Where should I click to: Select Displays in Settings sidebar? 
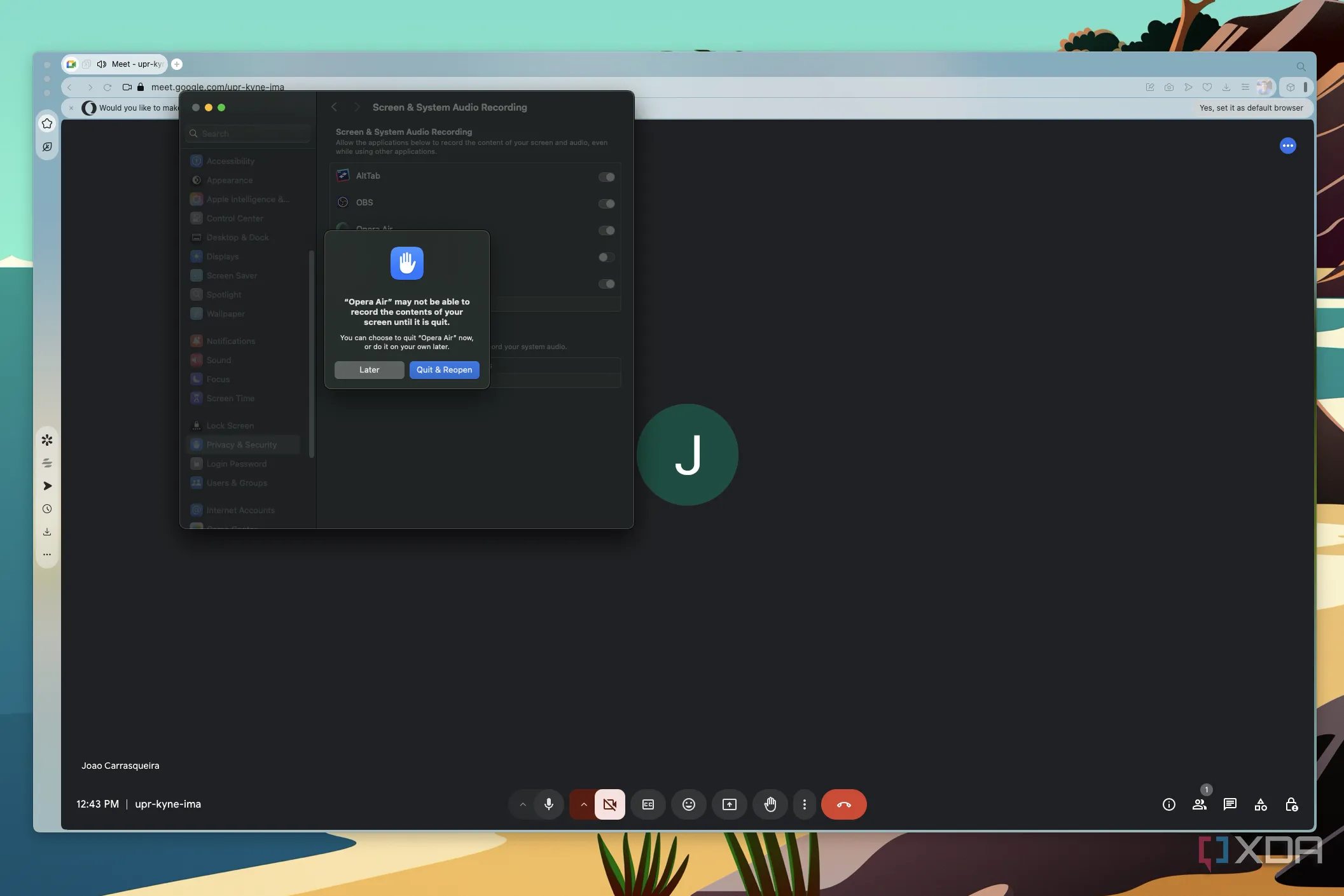(244, 257)
